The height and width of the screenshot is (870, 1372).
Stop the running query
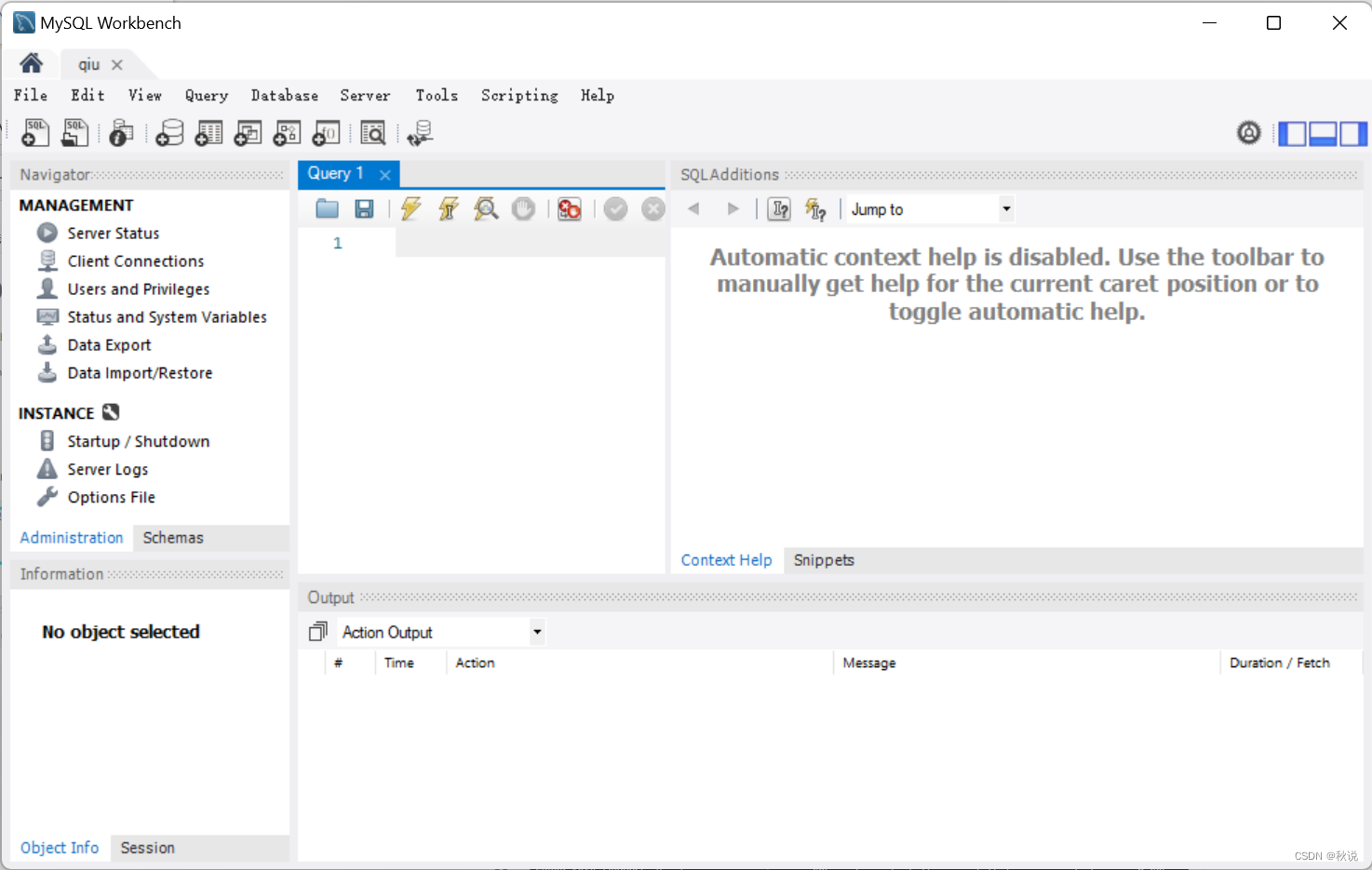524,208
